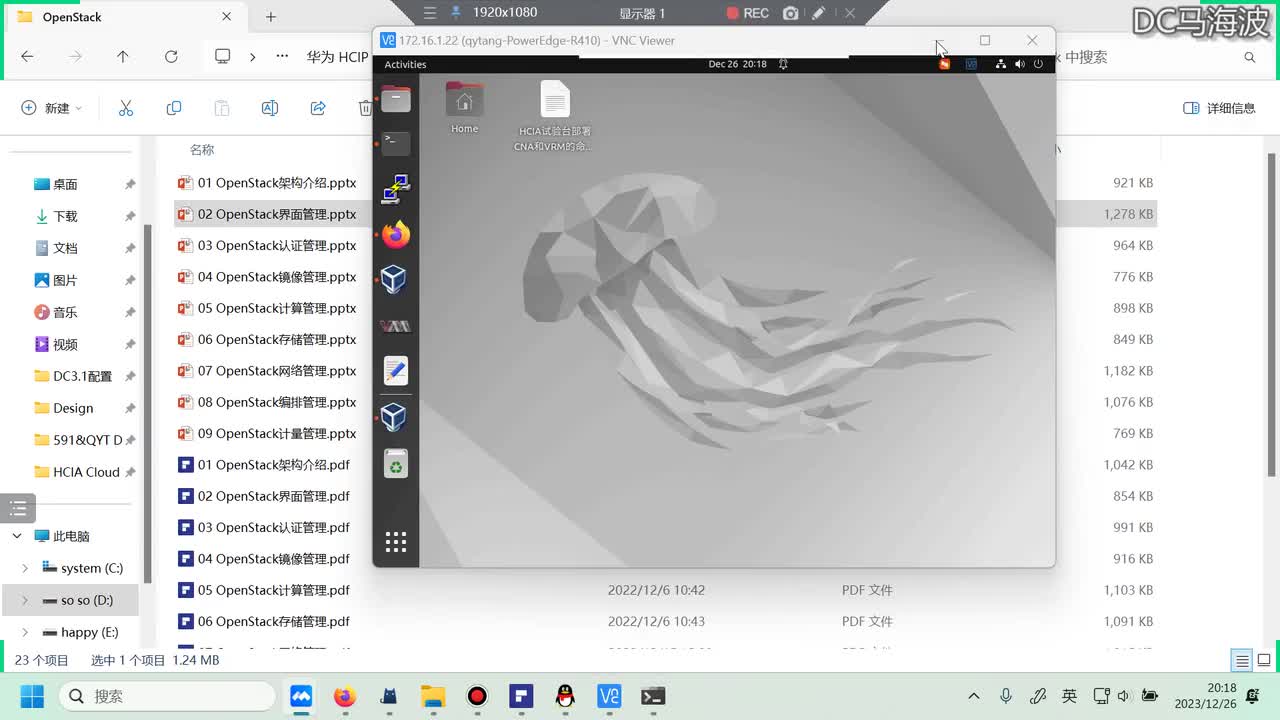Open the Dec 26 20:18 clock menu

[737, 64]
